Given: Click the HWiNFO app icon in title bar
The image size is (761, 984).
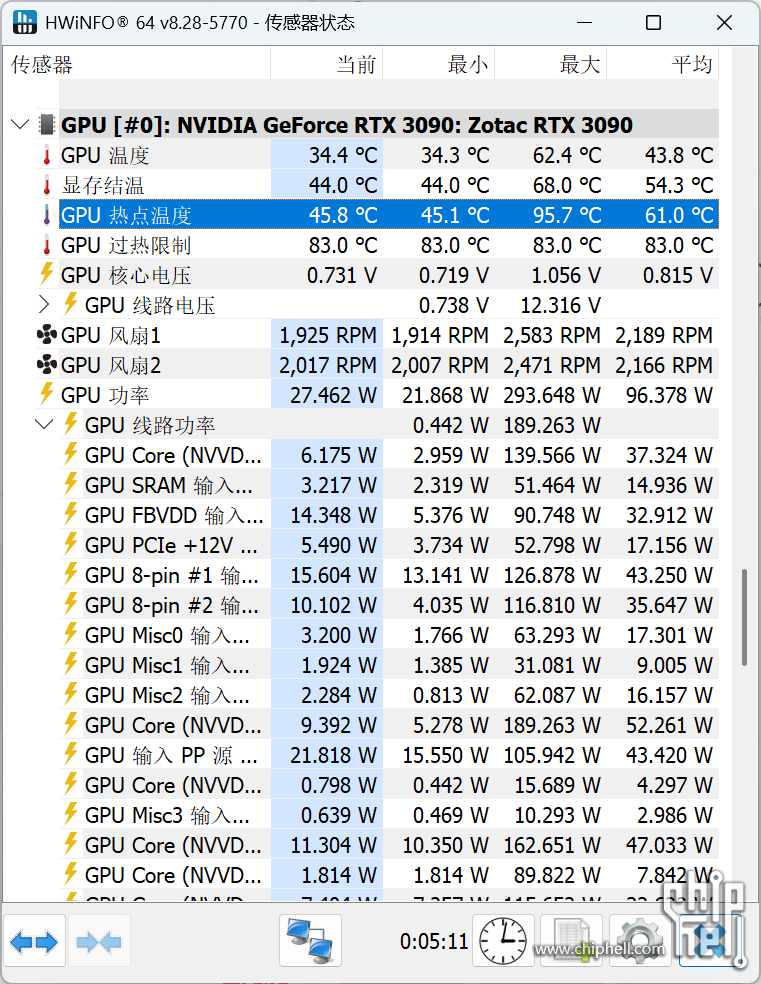Looking at the screenshot, I should tap(25, 23).
